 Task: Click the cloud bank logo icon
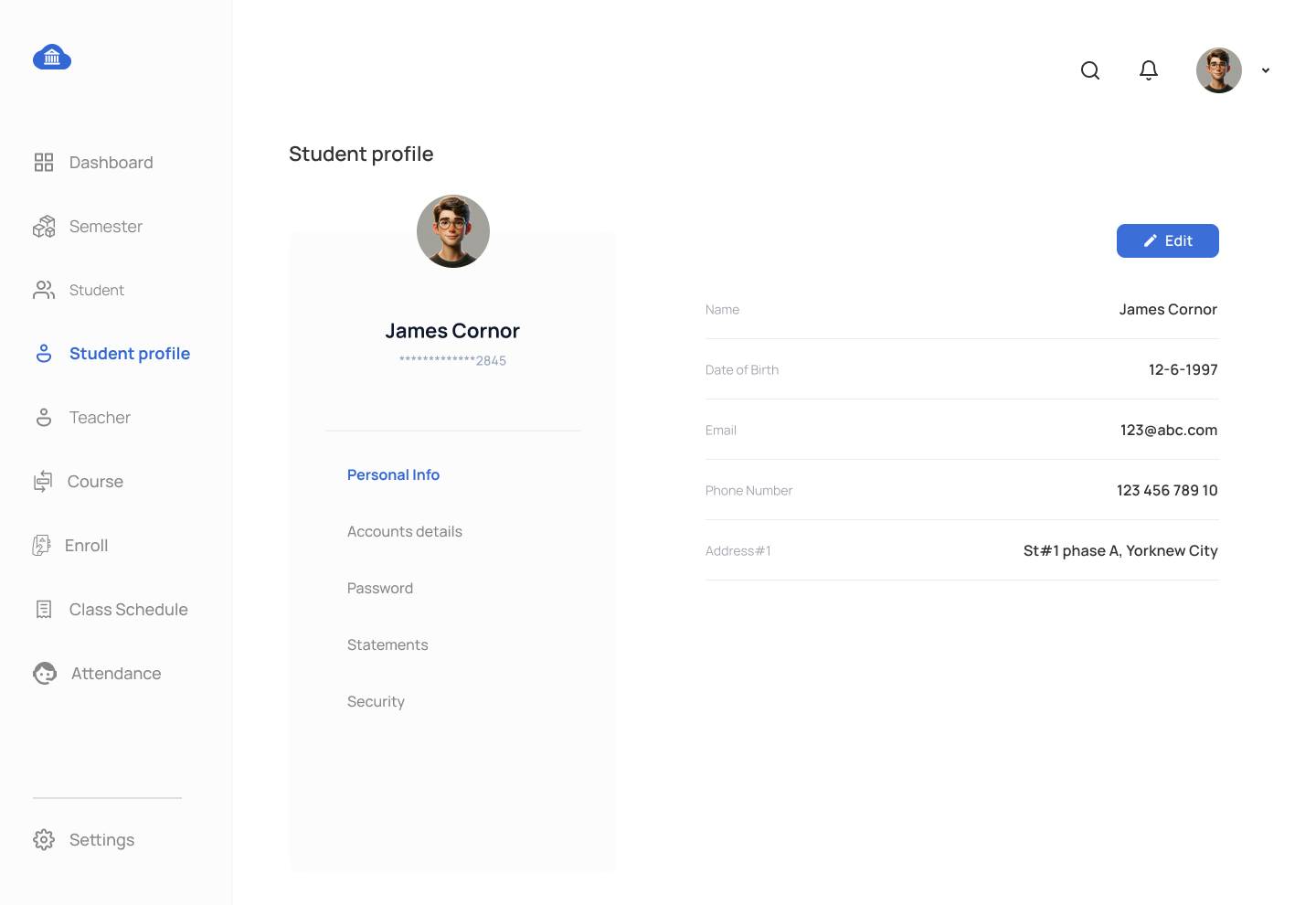point(52,57)
